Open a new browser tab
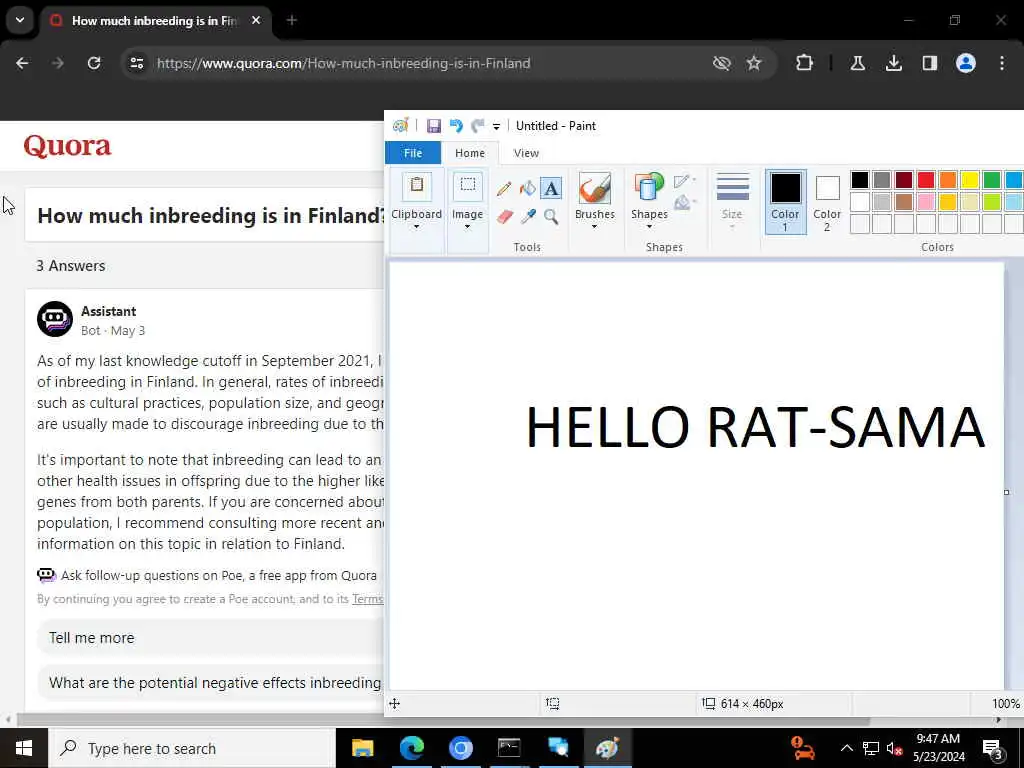The image size is (1024, 768). [292, 20]
